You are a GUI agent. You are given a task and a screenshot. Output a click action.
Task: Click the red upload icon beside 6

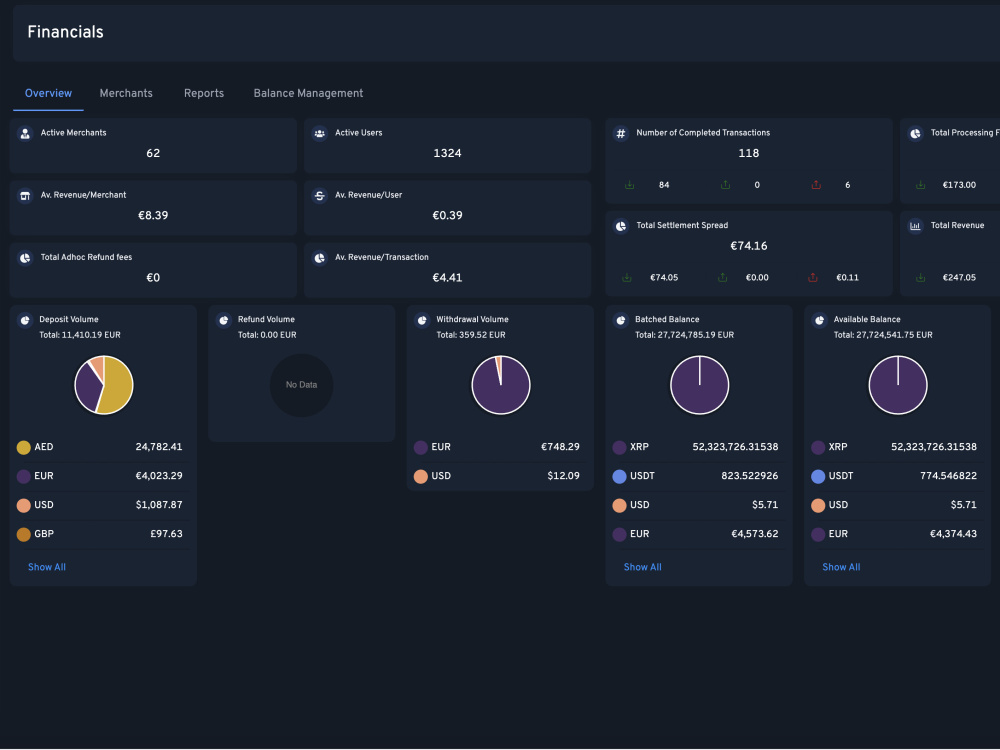point(816,185)
